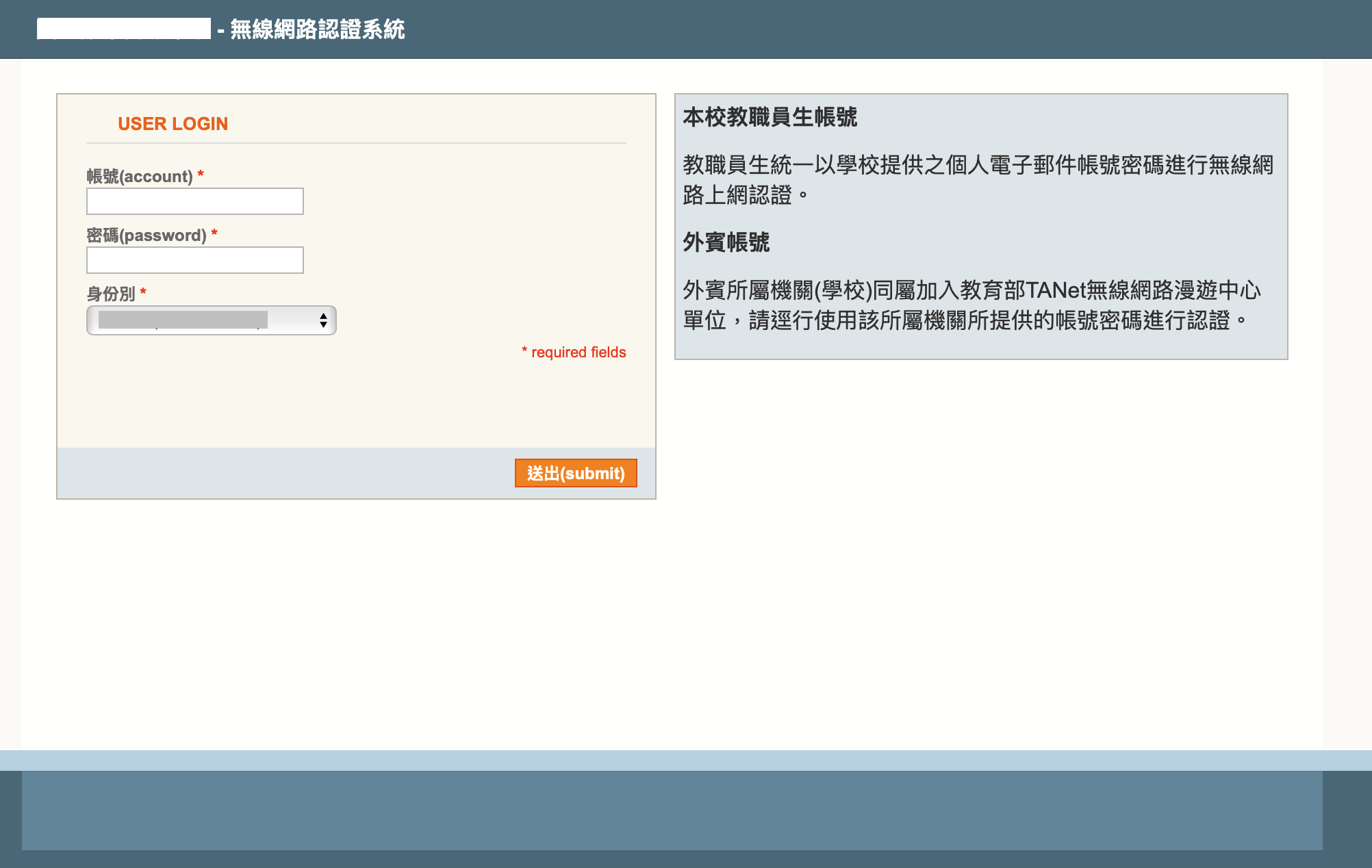This screenshot has height=868, width=1372.
Task: Click the 無線網路認證系統 title text
Action: coord(316,30)
